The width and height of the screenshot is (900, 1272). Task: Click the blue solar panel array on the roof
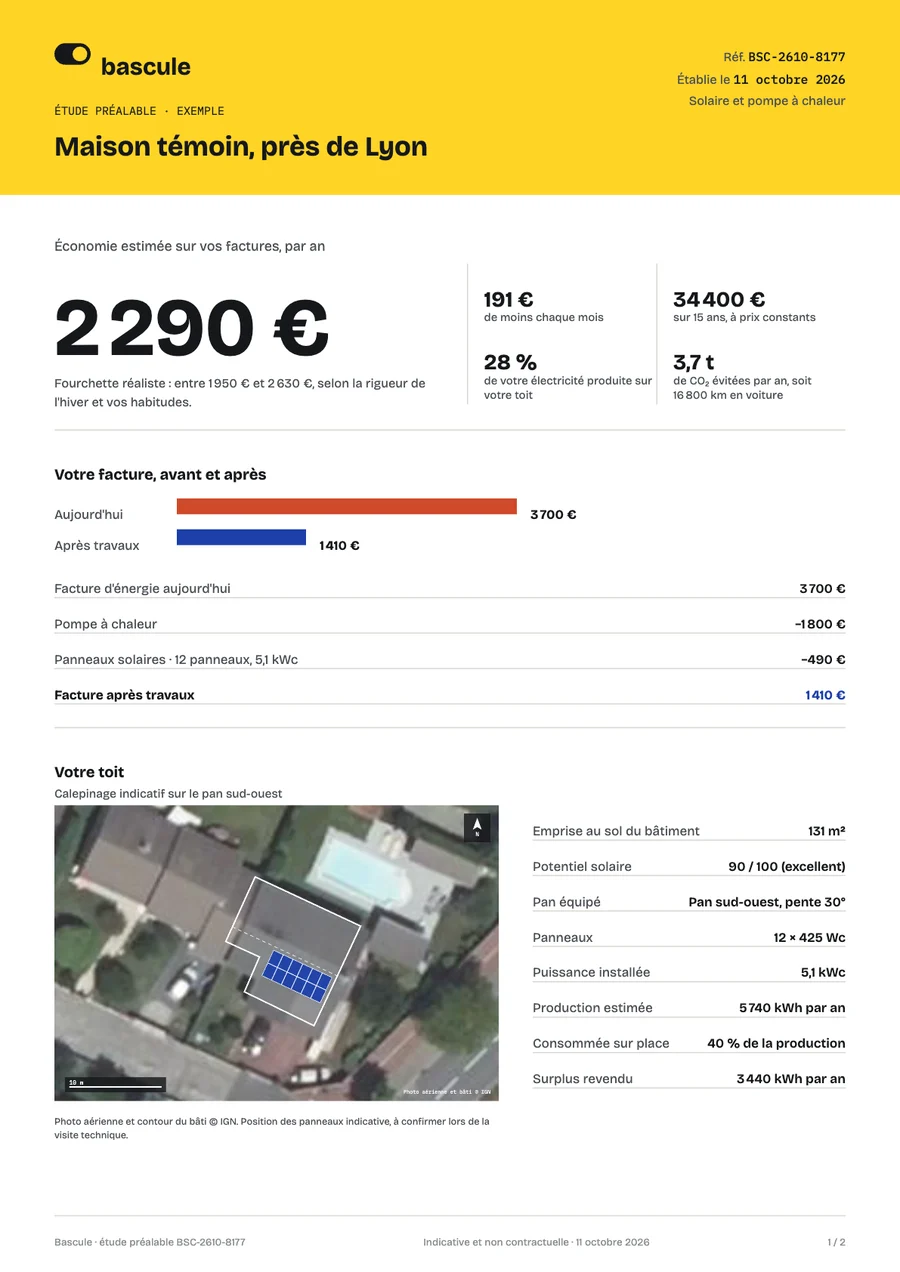297,977
